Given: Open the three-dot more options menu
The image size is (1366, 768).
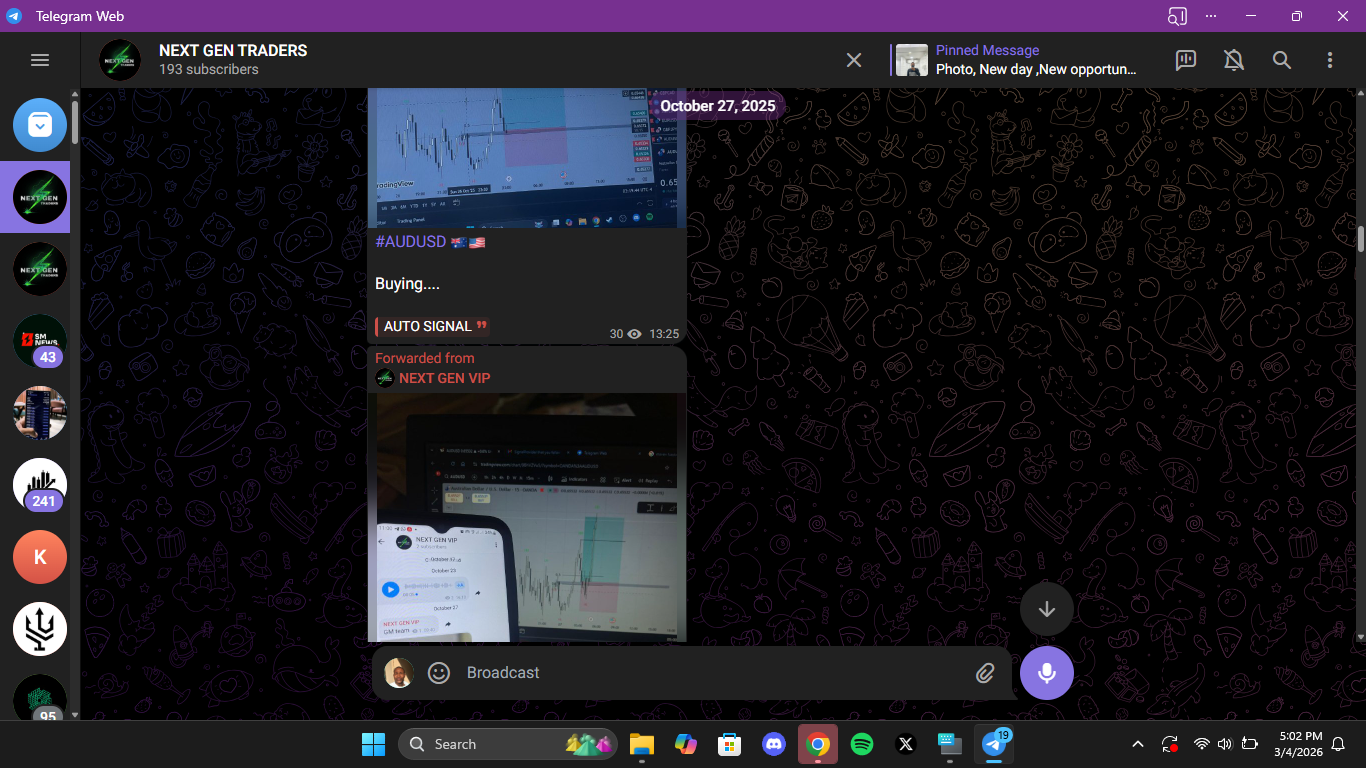Looking at the screenshot, I should tap(1330, 60).
